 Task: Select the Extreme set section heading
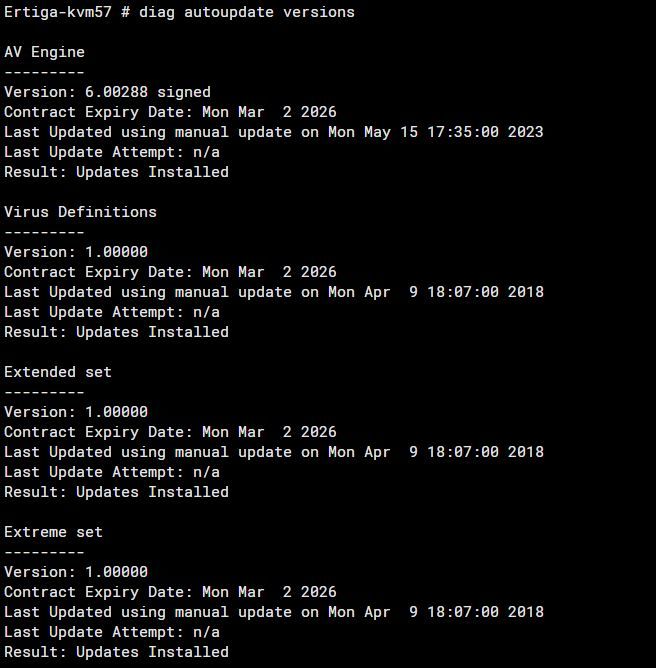tap(54, 532)
